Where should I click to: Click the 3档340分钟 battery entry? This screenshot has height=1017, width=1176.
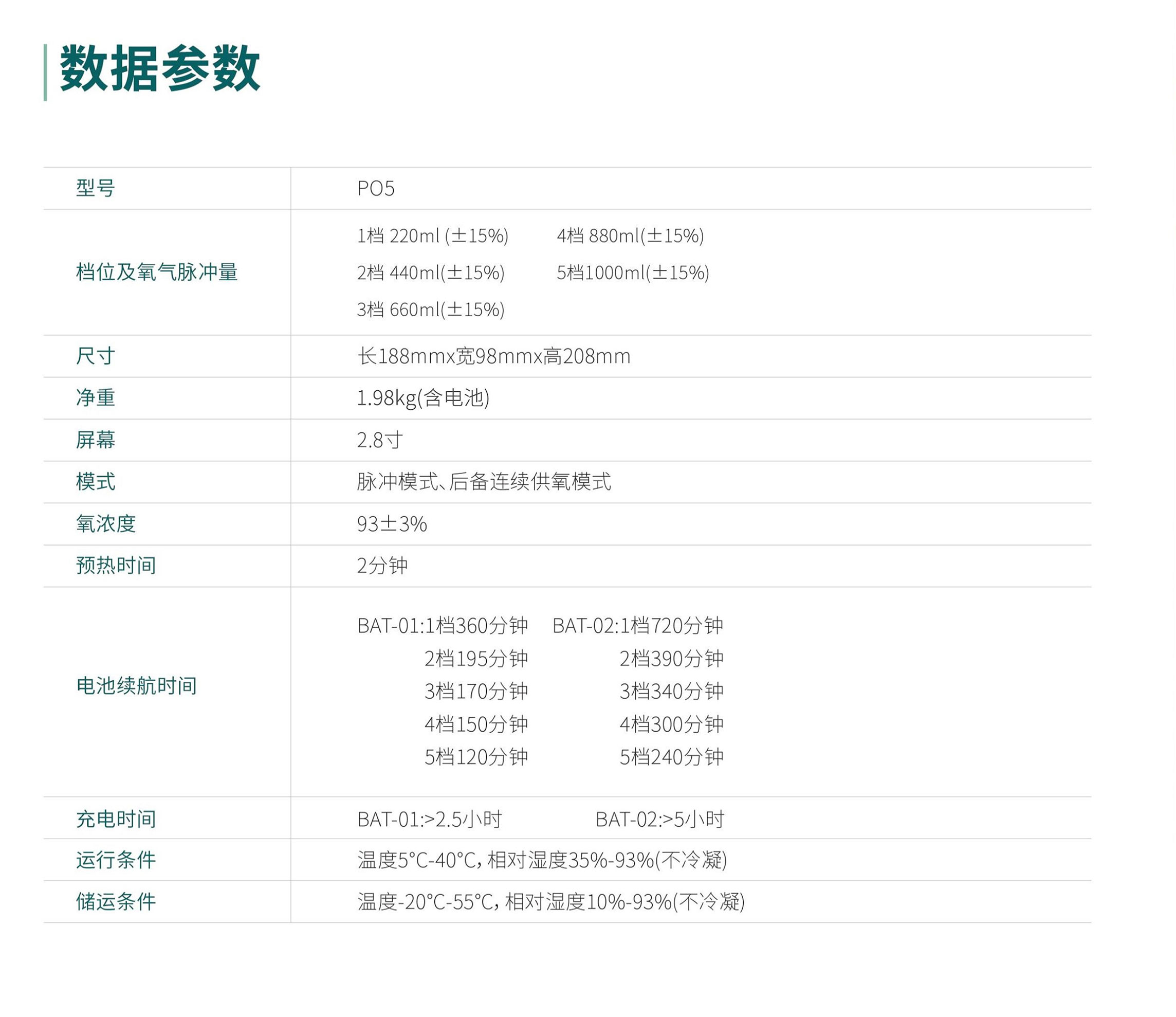point(671,692)
